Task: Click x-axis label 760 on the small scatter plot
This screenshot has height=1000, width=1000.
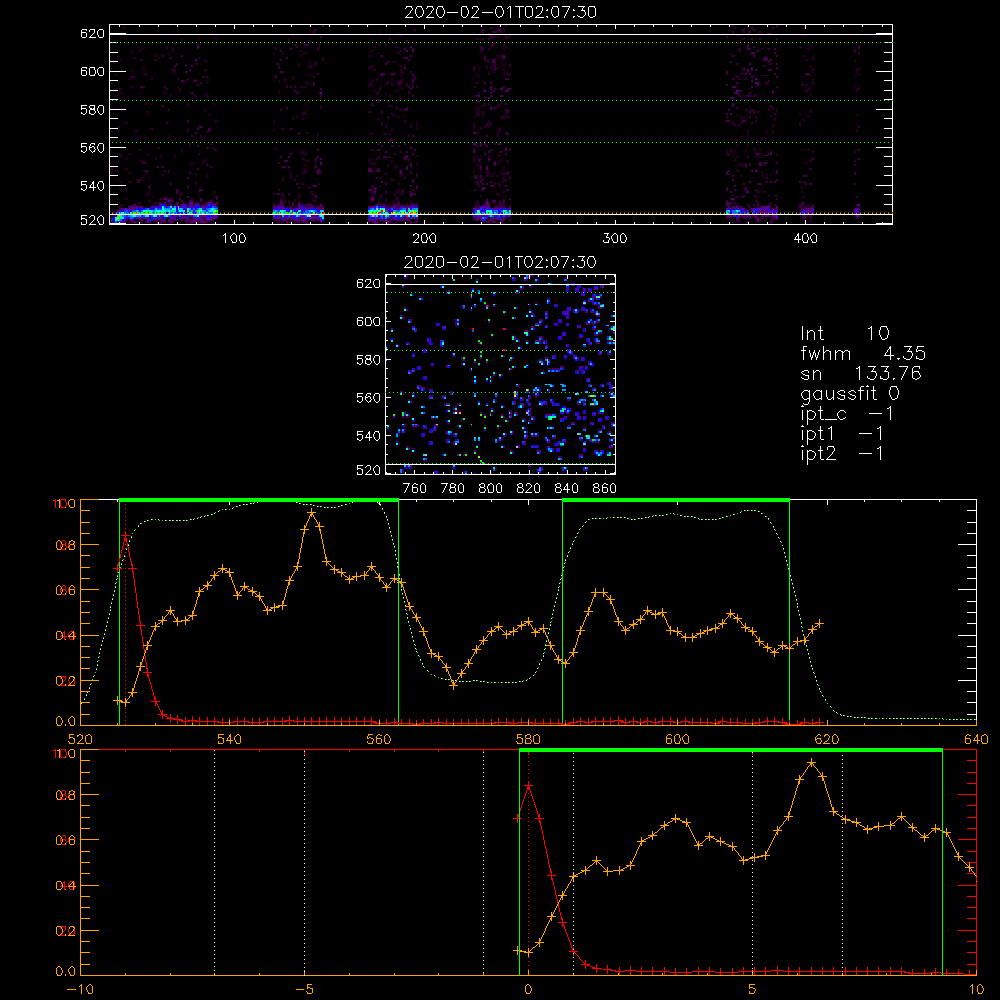Action: tap(415, 489)
